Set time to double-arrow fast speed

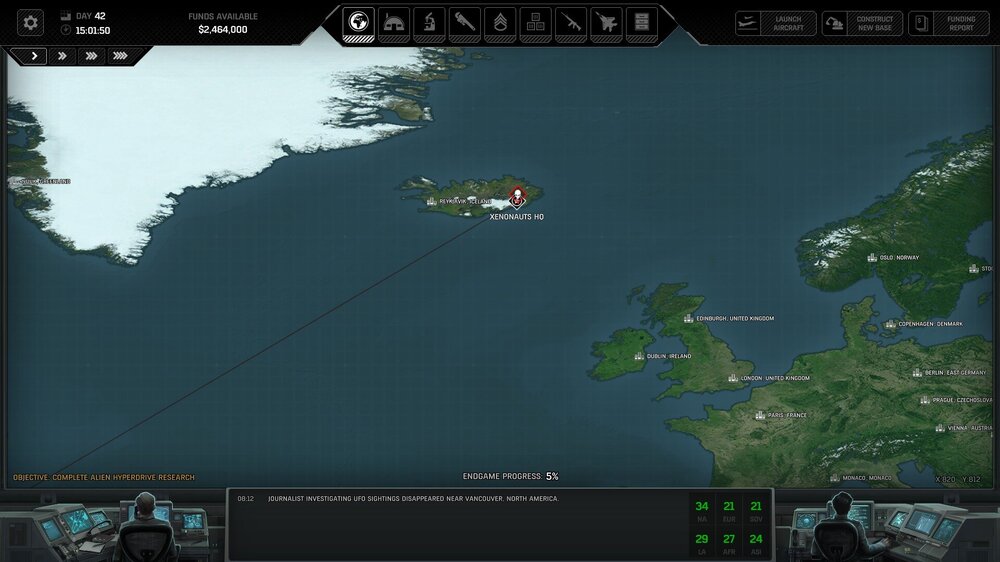[x=62, y=56]
